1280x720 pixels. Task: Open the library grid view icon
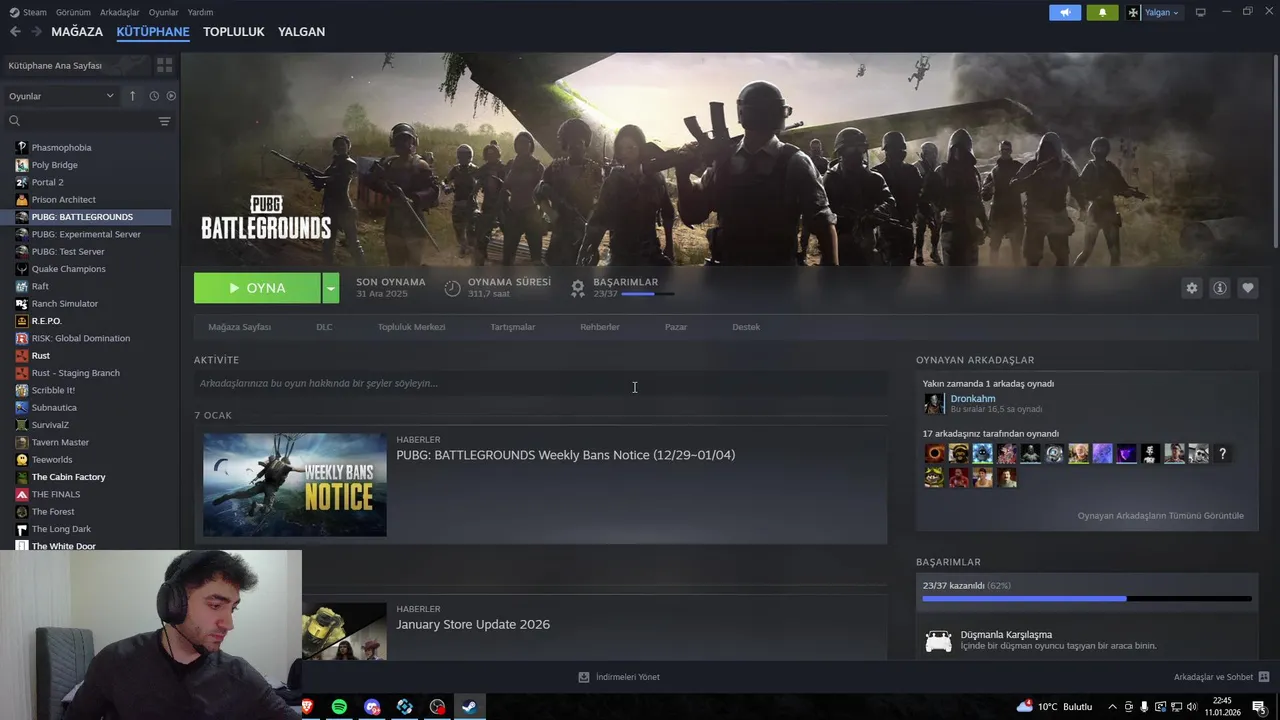tap(165, 65)
